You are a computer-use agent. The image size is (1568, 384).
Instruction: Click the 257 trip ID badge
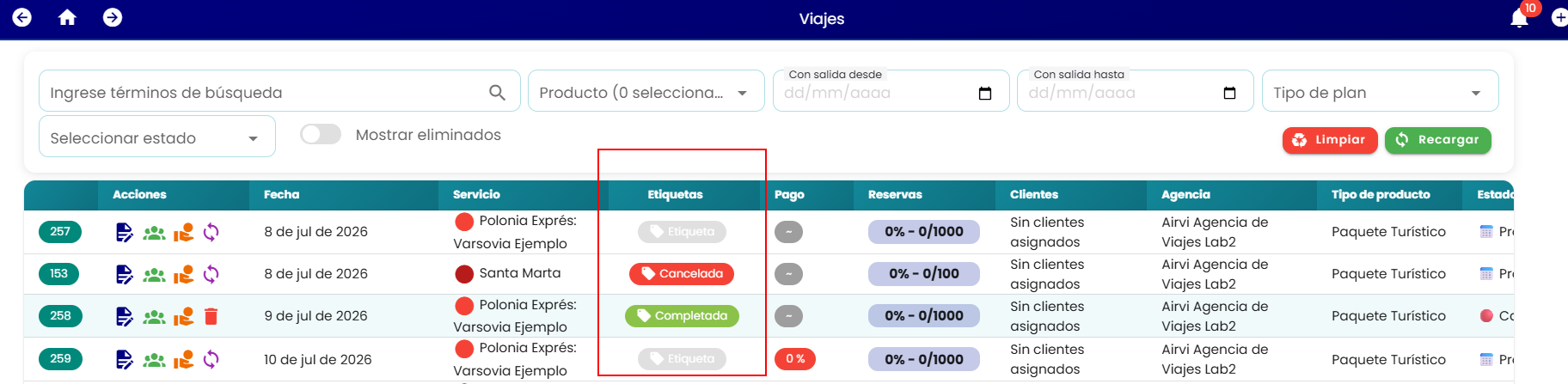(60, 232)
